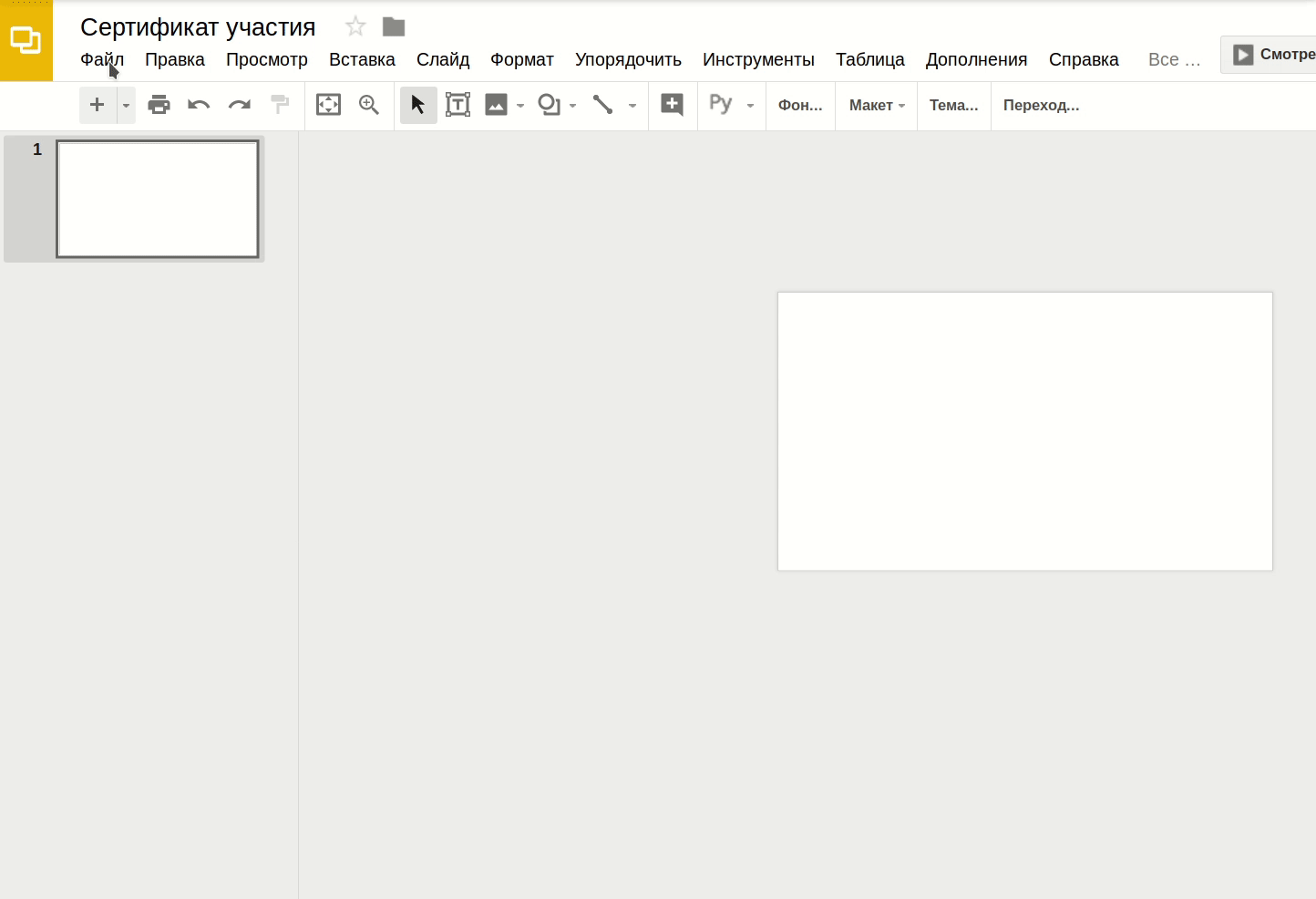
Task: Click the Тема... theme button
Action: (x=954, y=105)
